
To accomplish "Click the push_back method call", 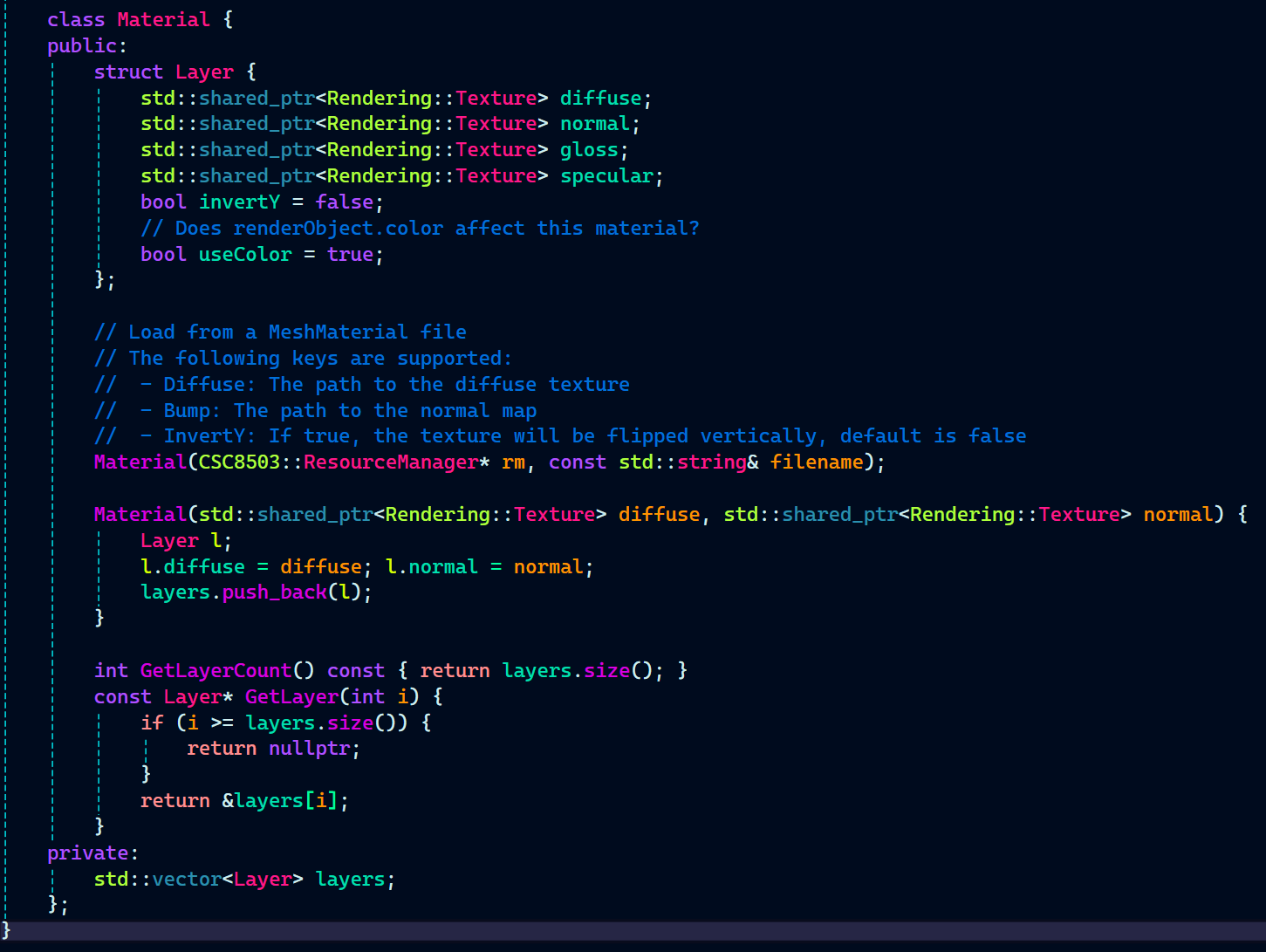I will tap(274, 592).
